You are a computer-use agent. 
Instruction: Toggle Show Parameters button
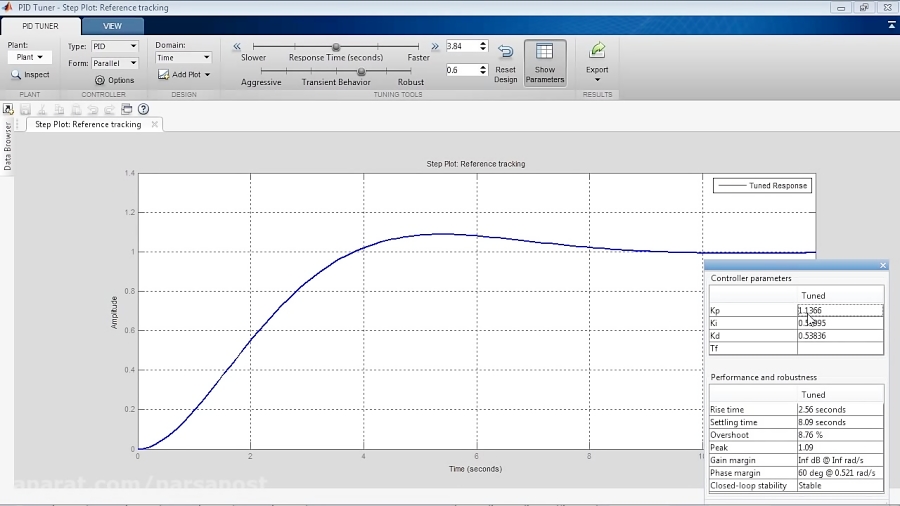[544, 62]
